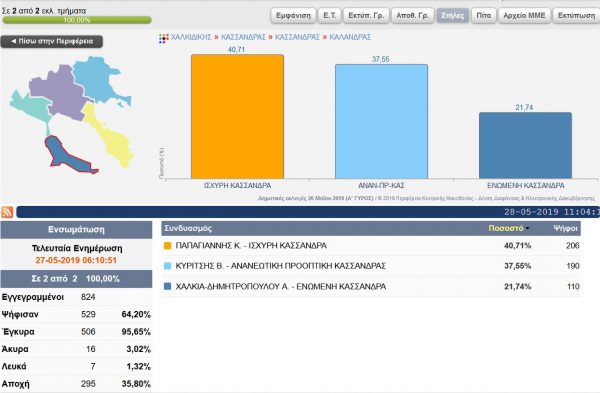Click the Εμφάνιση button

tap(293, 16)
